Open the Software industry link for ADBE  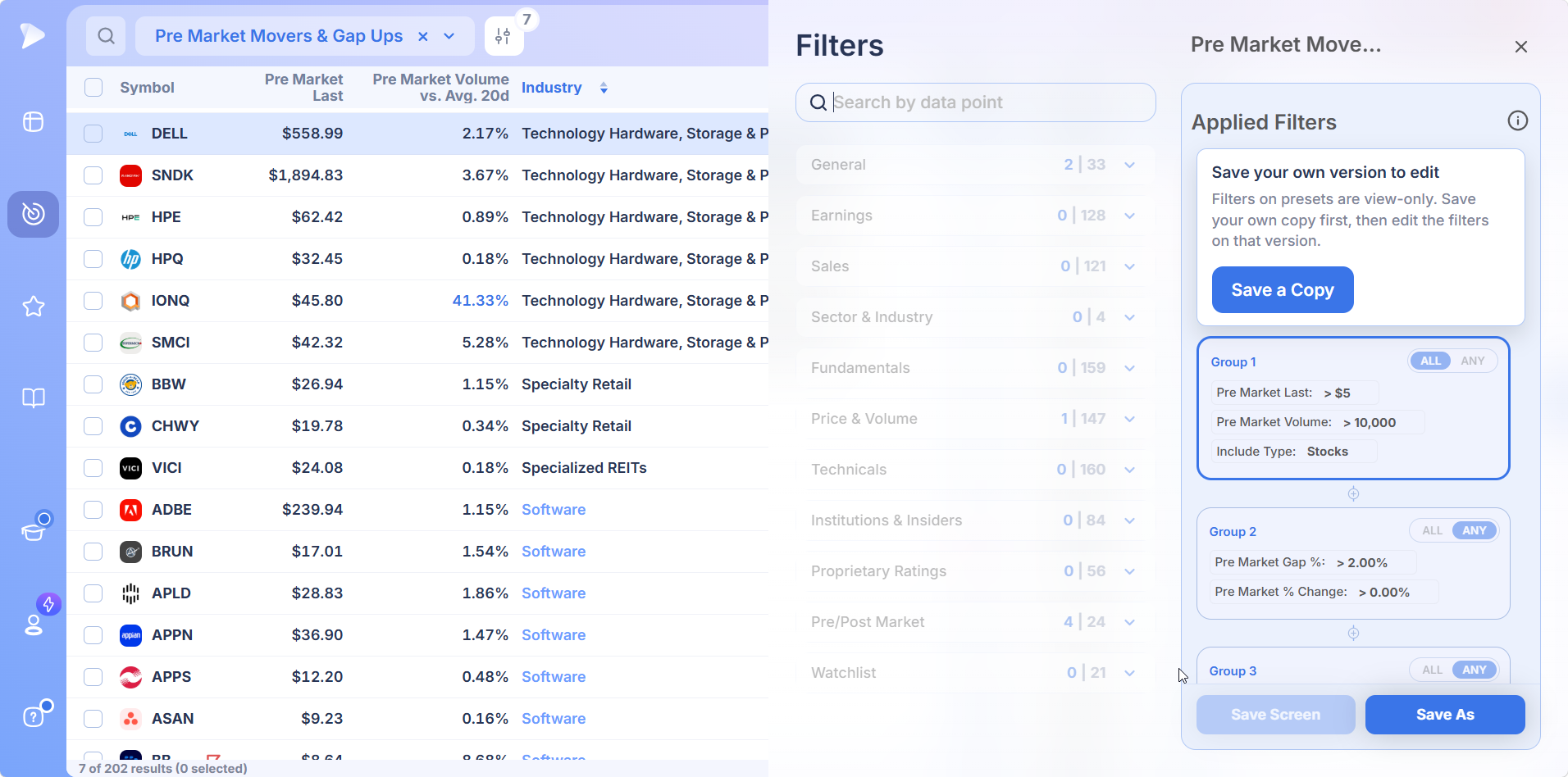[x=554, y=510]
